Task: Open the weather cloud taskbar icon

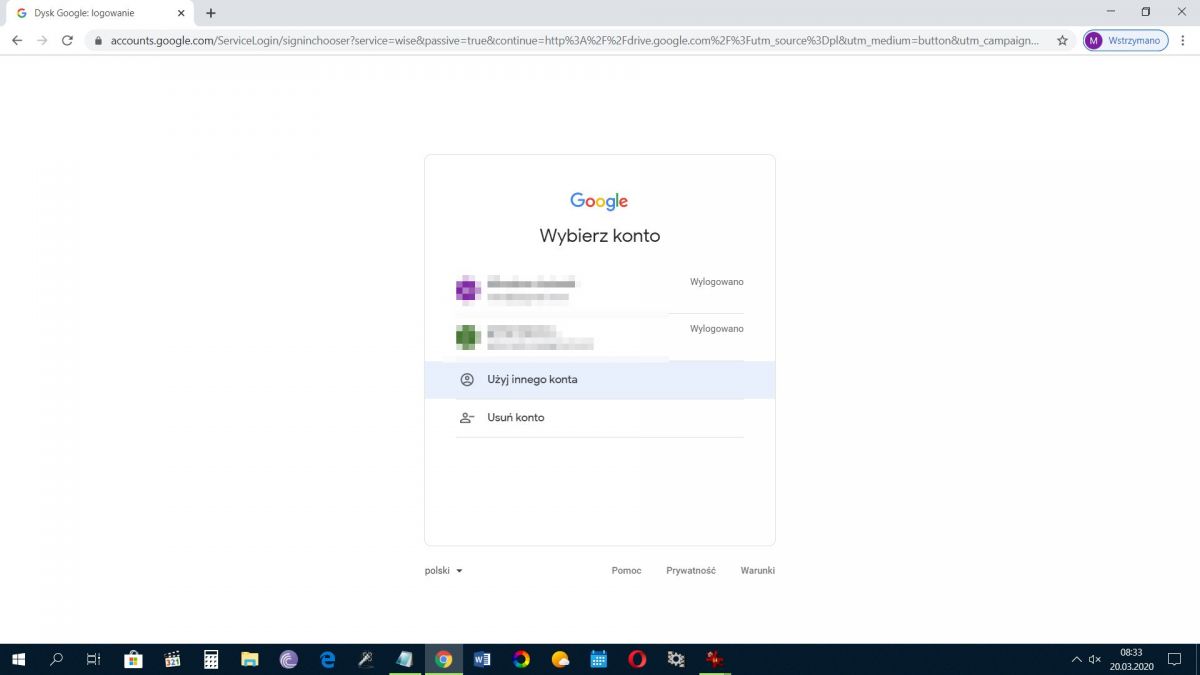Action: [560, 659]
